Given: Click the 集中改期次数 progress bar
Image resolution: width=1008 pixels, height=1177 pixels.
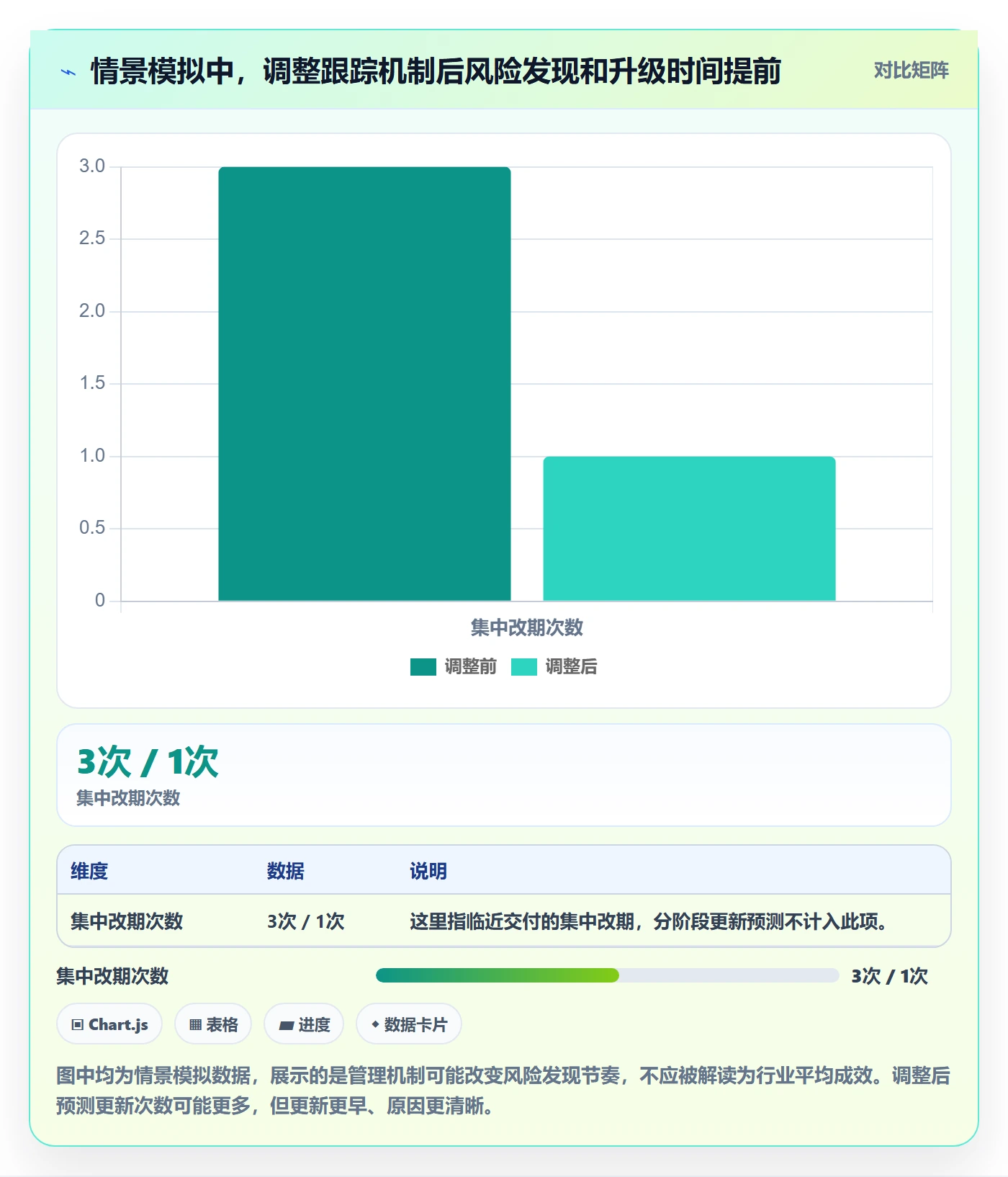Looking at the screenshot, I should pyautogui.click(x=607, y=976).
